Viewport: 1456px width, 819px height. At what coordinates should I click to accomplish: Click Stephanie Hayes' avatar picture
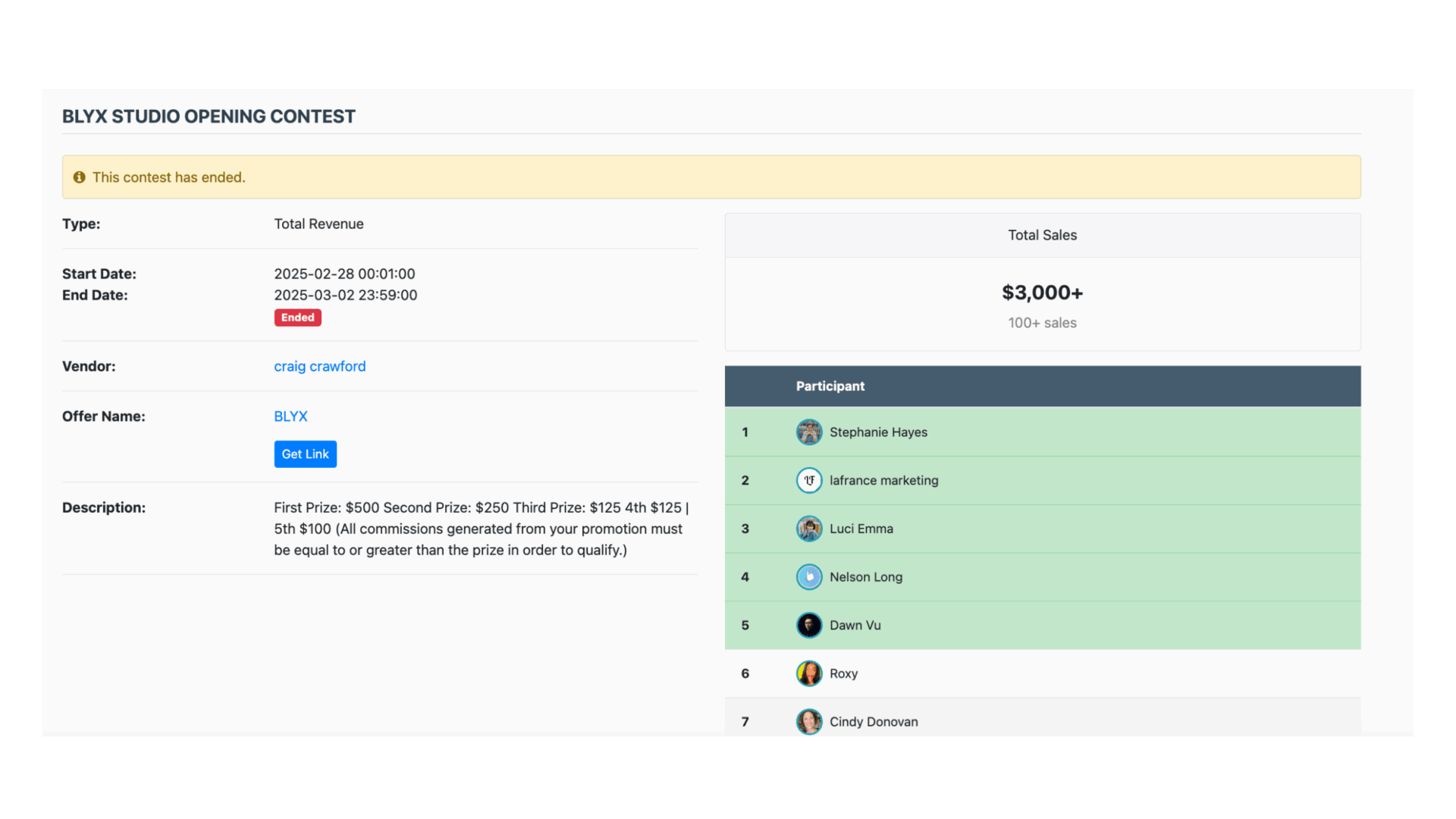(x=808, y=432)
